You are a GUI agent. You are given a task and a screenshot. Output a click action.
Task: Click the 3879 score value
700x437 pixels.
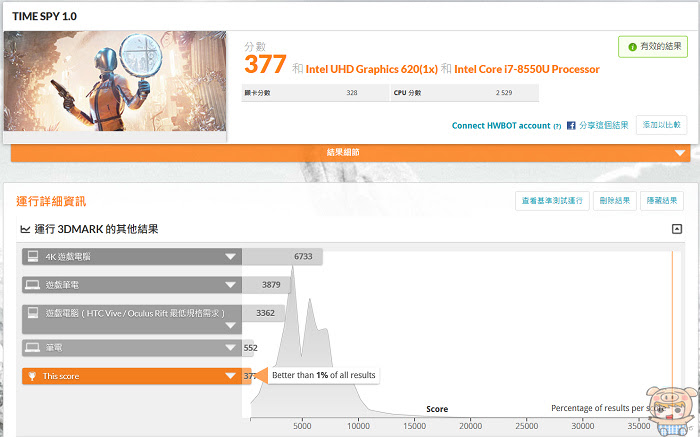click(x=271, y=285)
